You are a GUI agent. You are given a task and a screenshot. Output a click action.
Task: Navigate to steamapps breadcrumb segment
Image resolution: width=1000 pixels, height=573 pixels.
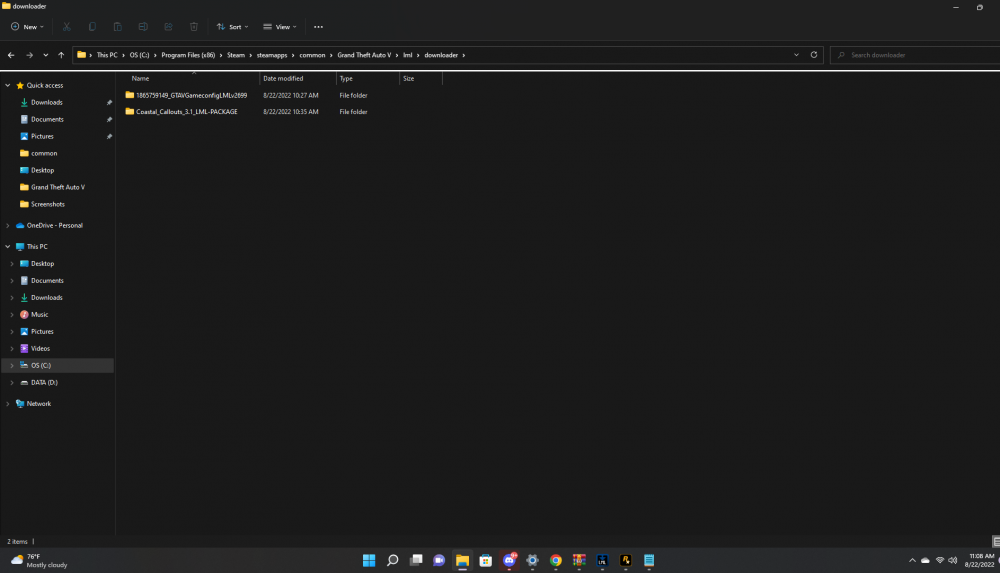[272, 55]
